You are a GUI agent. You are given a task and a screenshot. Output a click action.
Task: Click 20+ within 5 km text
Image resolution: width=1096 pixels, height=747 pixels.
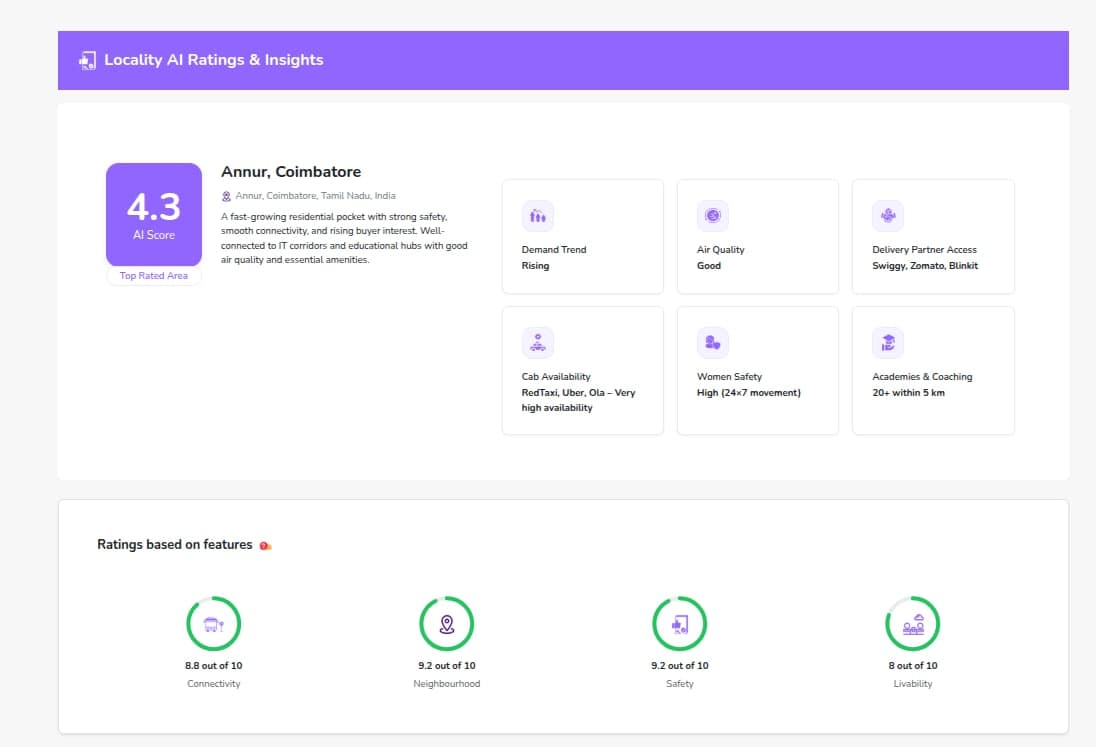pos(908,393)
